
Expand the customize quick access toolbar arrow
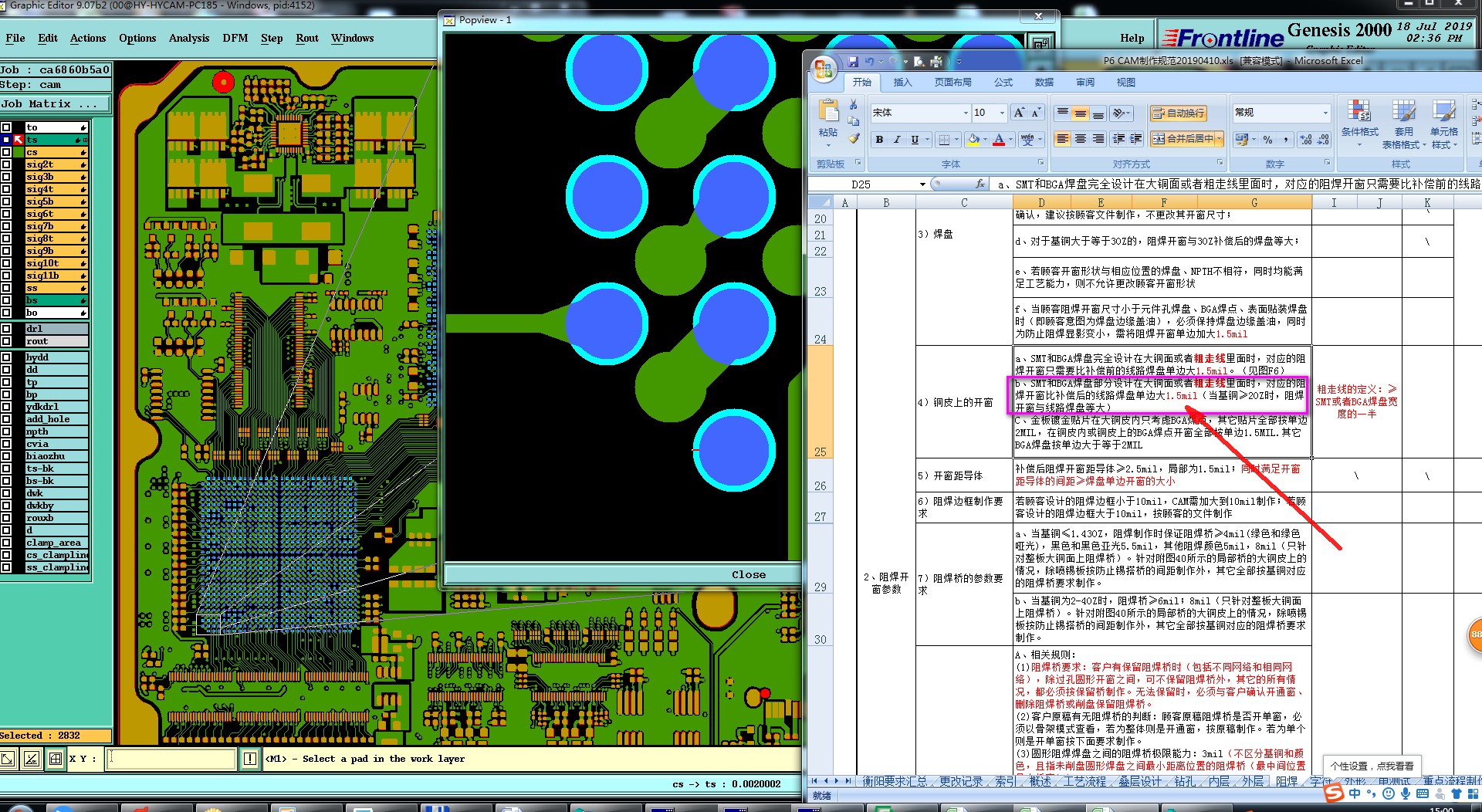pyautogui.click(x=959, y=62)
